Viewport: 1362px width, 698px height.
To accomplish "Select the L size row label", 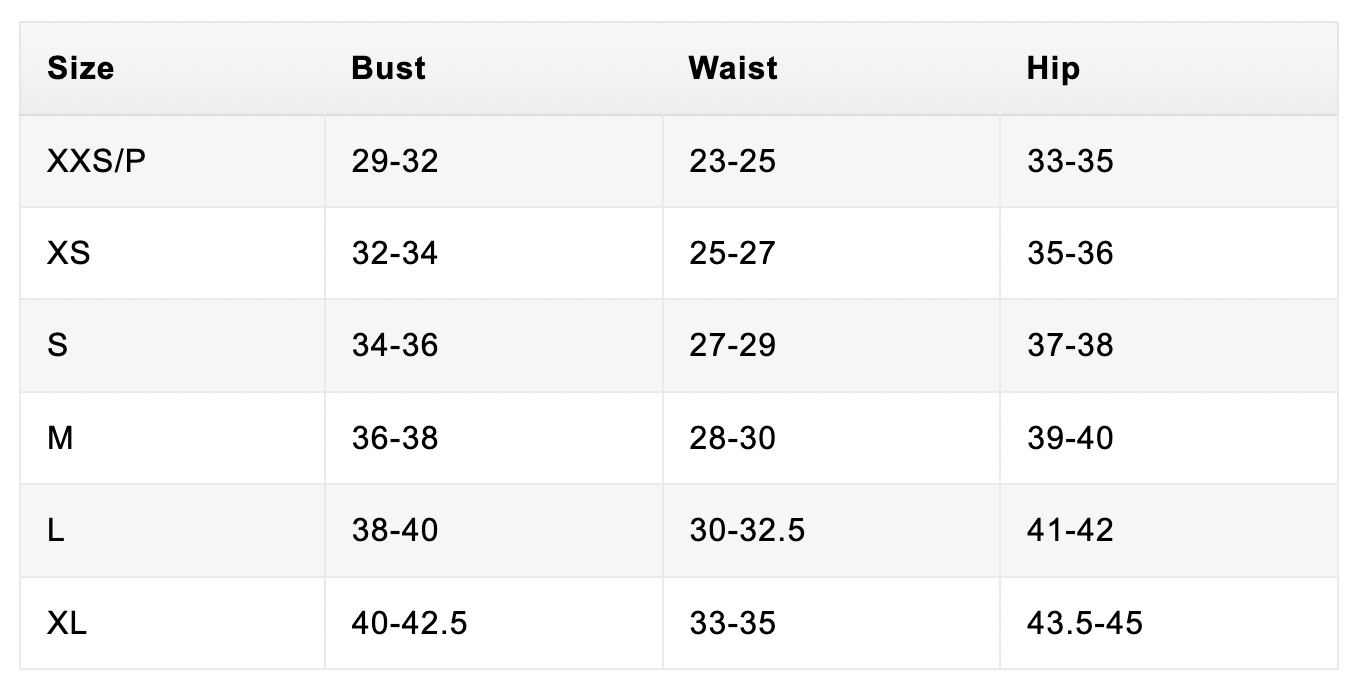I will tap(56, 530).
